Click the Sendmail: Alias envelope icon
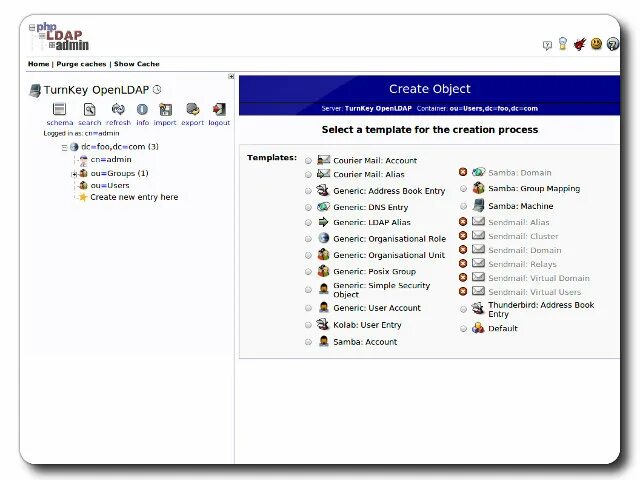The image size is (640, 480). pos(478,221)
